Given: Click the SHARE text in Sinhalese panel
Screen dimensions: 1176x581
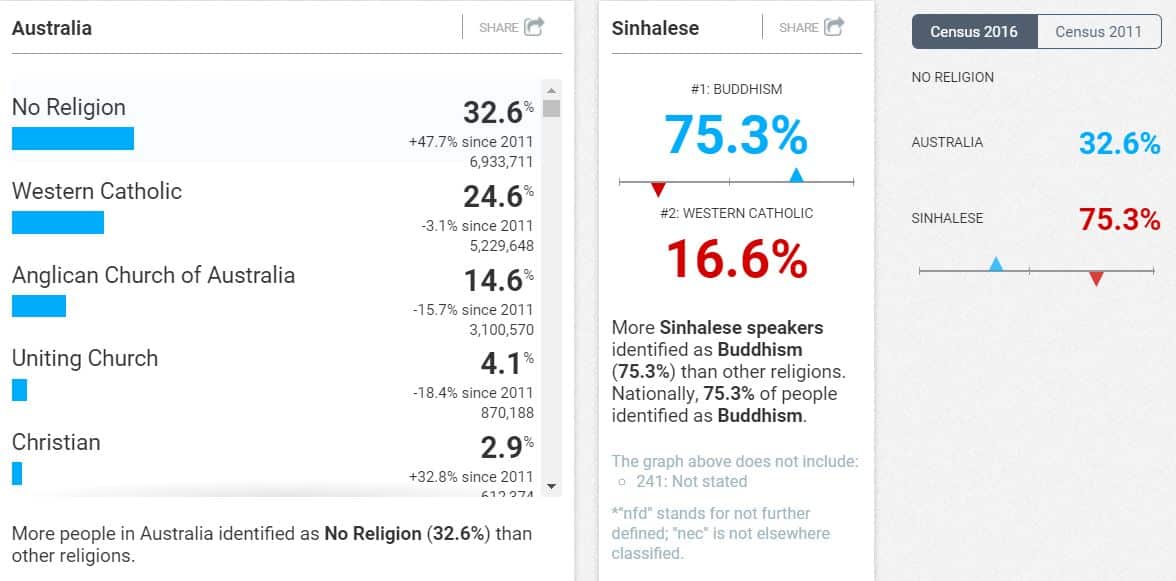Looking at the screenshot, I should (x=798, y=28).
